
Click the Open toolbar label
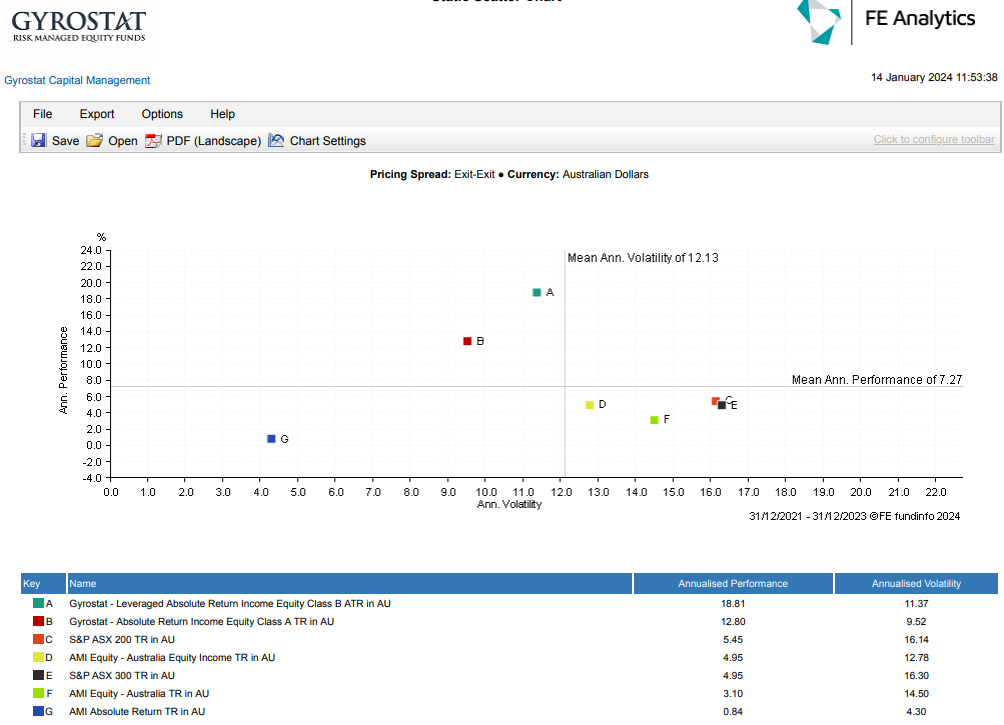click(123, 141)
